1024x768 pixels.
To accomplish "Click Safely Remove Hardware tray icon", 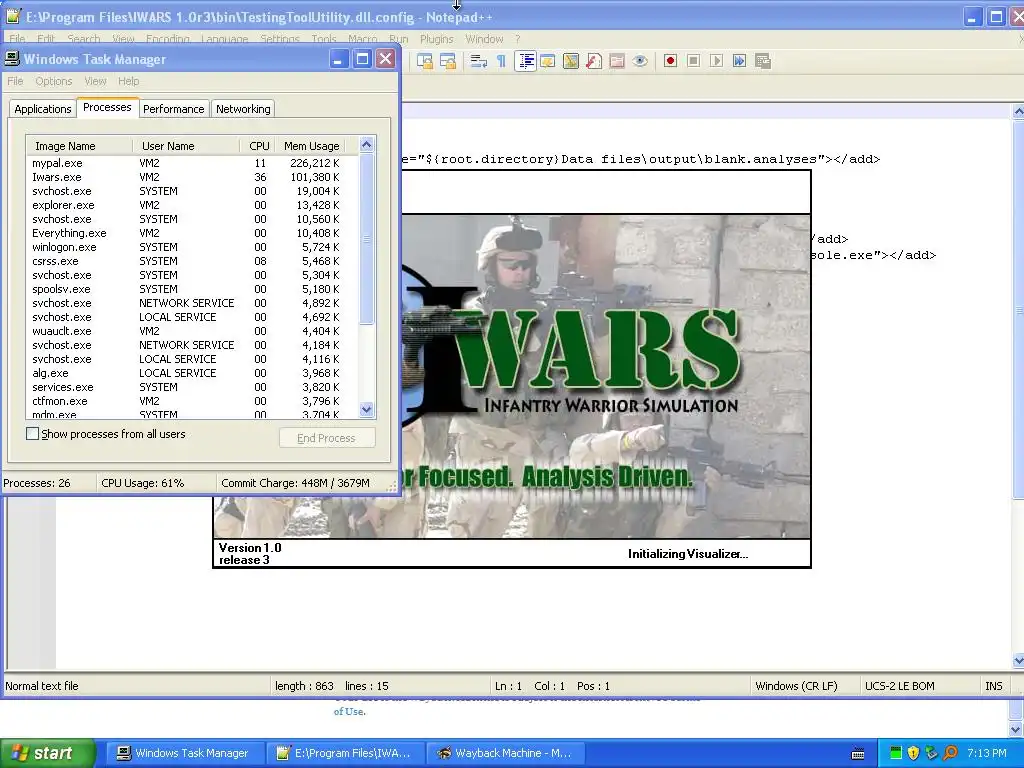I will [x=931, y=753].
